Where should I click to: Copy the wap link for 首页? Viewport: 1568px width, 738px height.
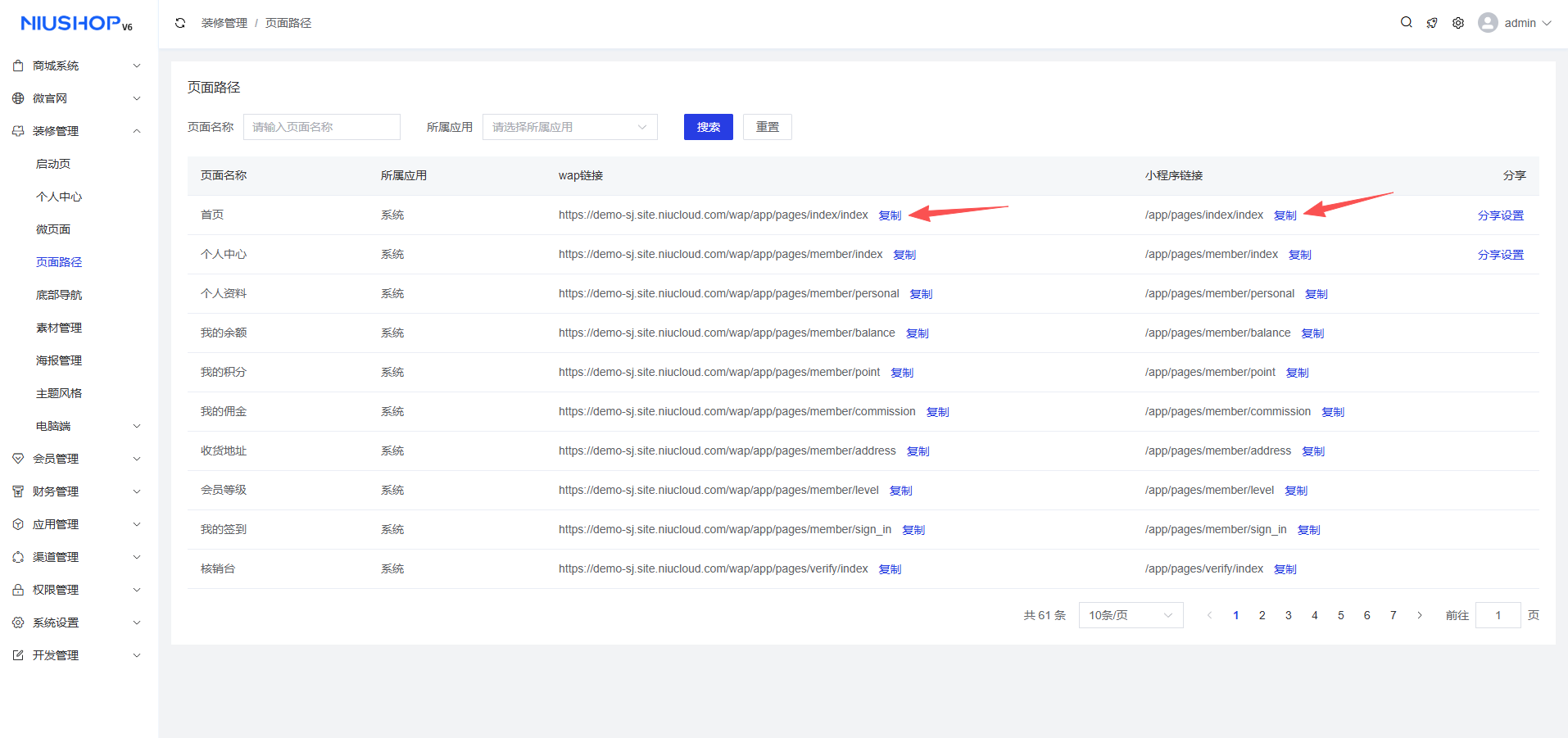click(890, 215)
